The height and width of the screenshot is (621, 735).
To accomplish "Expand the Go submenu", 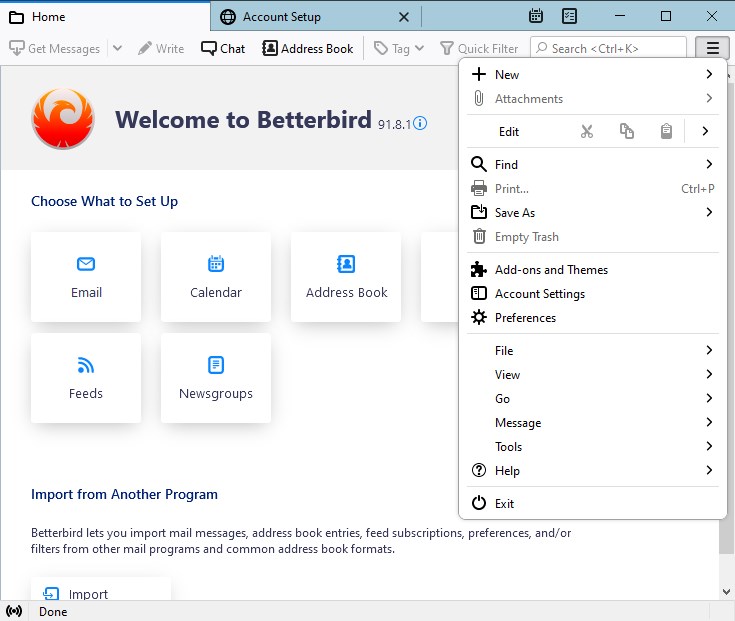I will coord(592,398).
